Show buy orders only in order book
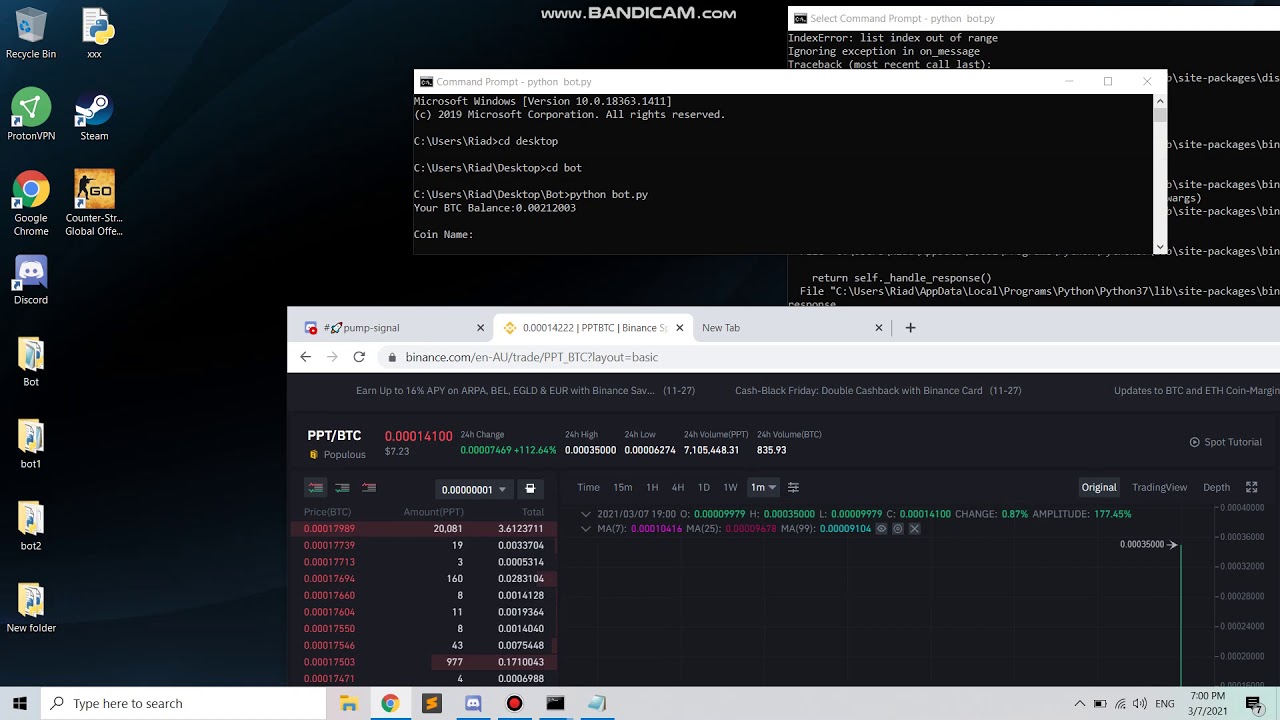The height and width of the screenshot is (720, 1280). [342, 488]
